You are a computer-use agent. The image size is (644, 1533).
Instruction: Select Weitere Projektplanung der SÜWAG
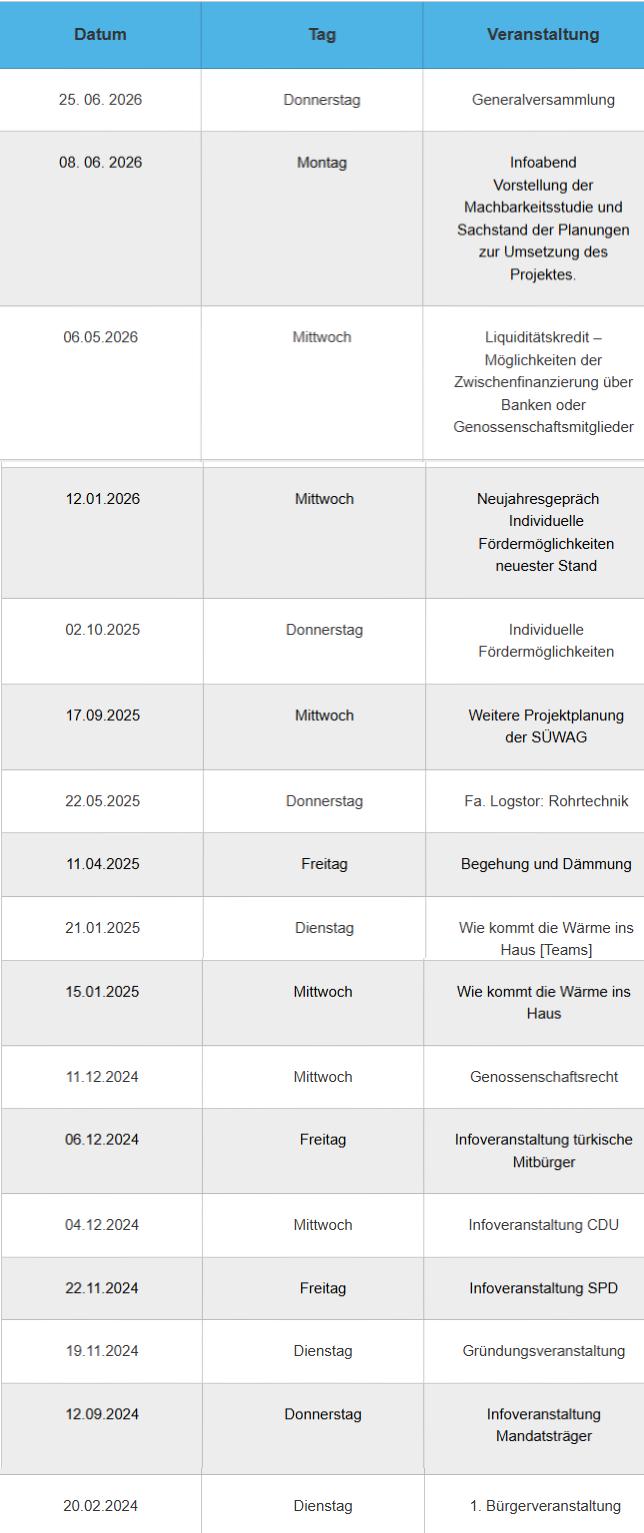pyautogui.click(x=546, y=726)
